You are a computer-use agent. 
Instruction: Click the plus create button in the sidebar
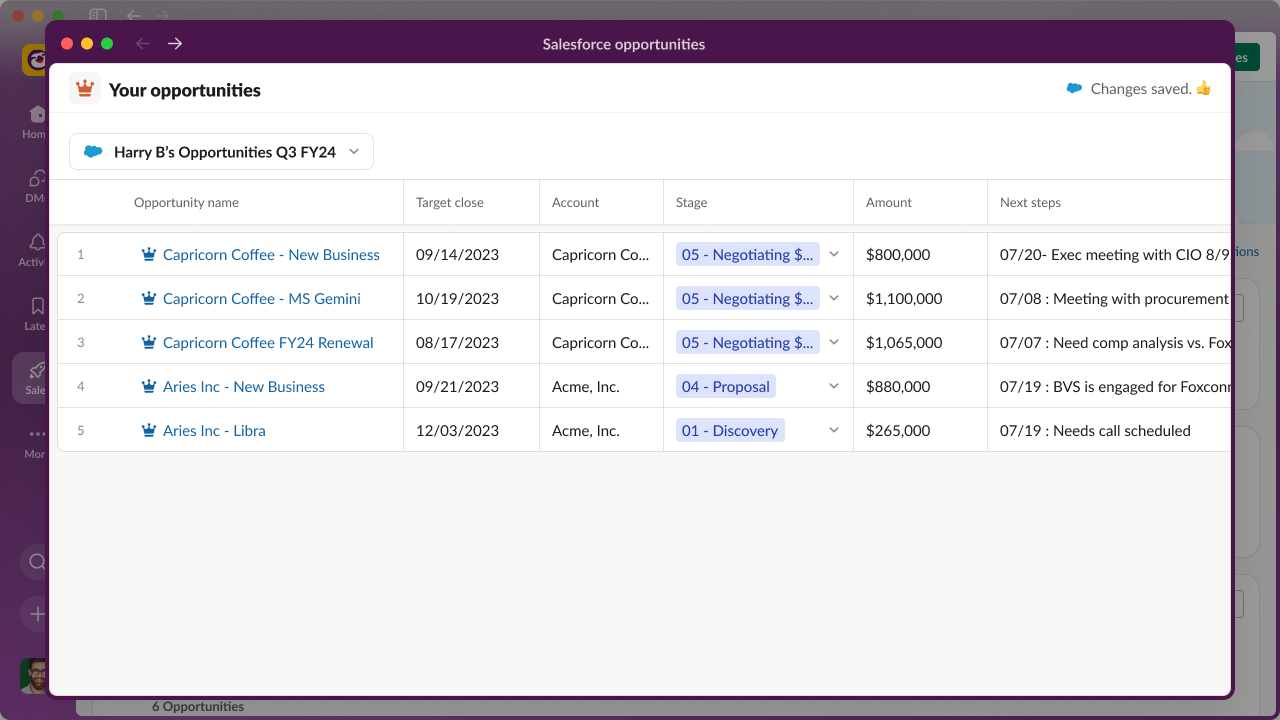coord(36,613)
